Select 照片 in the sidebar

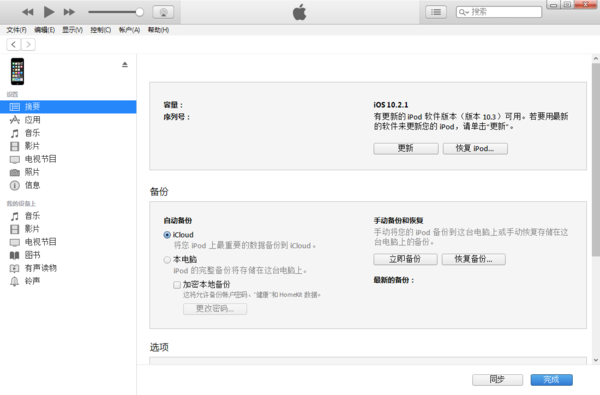point(68,172)
